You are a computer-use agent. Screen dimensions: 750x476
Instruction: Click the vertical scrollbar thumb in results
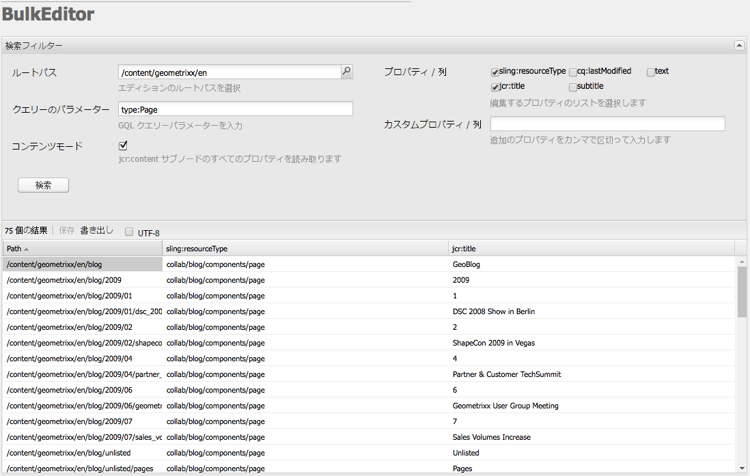coord(742,291)
